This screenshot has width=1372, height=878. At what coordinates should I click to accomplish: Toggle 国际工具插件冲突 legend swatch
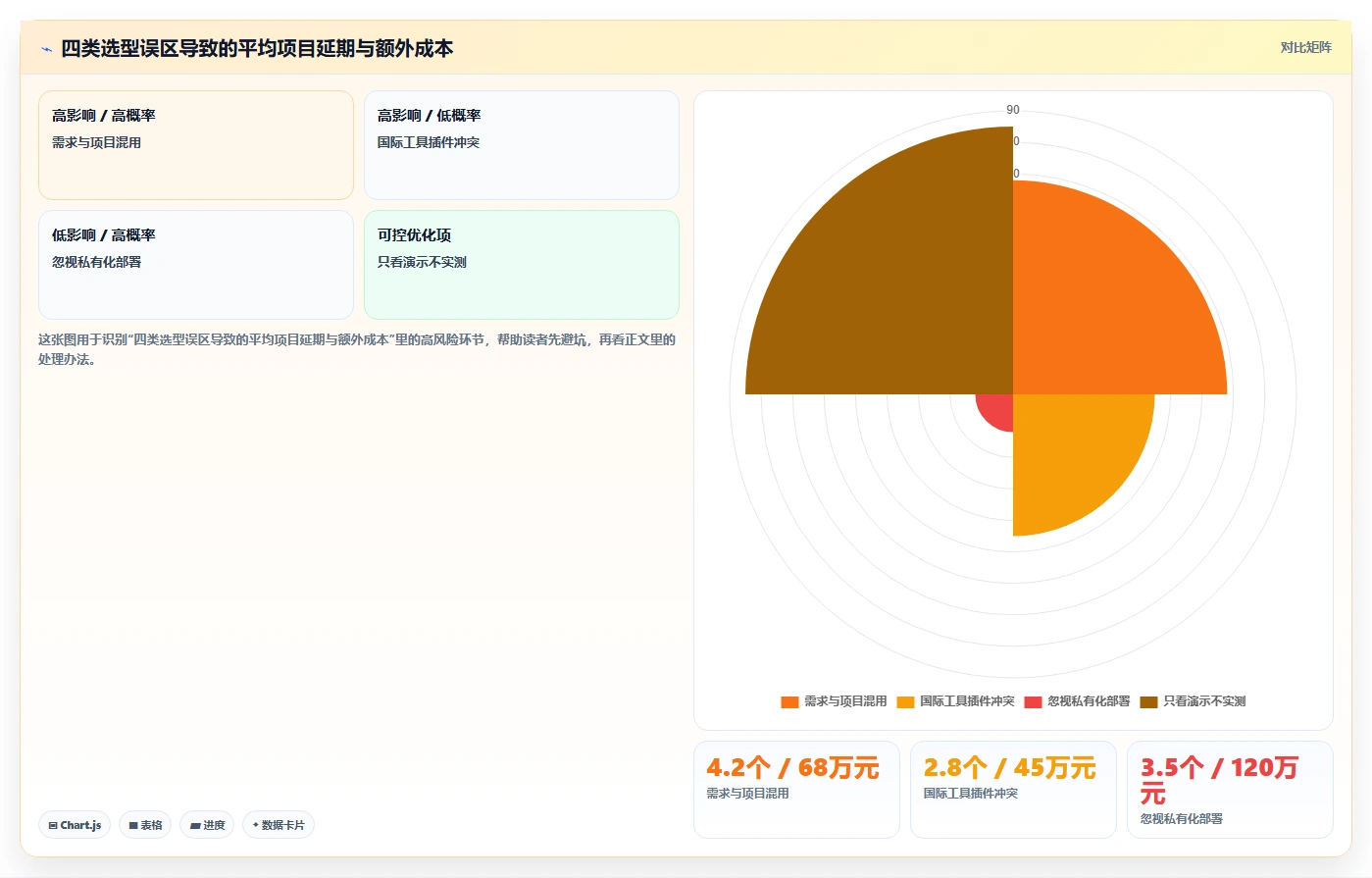[x=905, y=701]
